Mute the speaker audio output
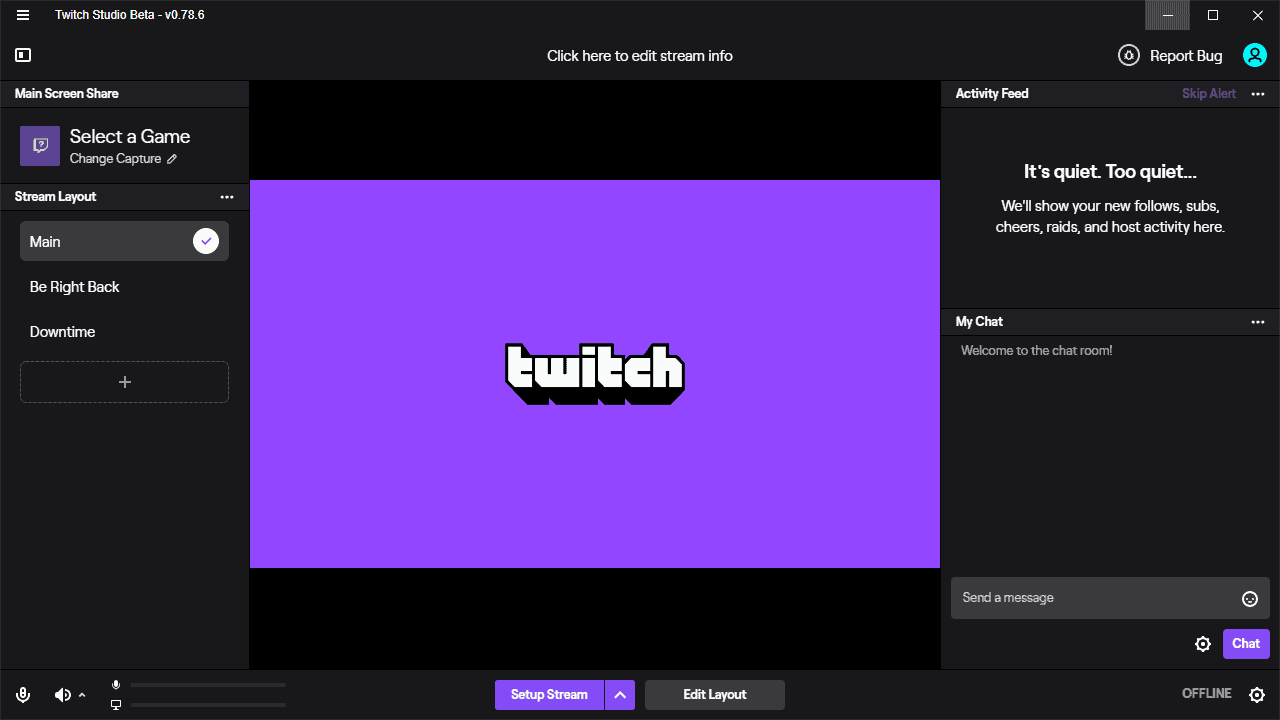 [x=61, y=694]
